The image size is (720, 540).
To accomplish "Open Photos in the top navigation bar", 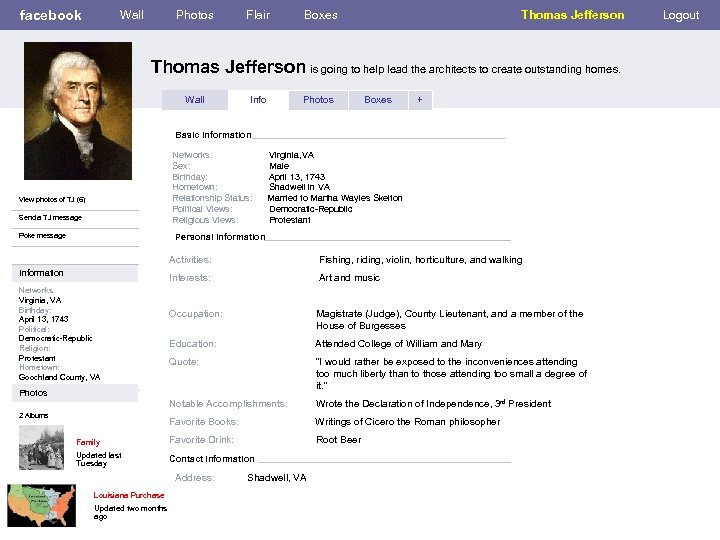I will coord(195,15).
